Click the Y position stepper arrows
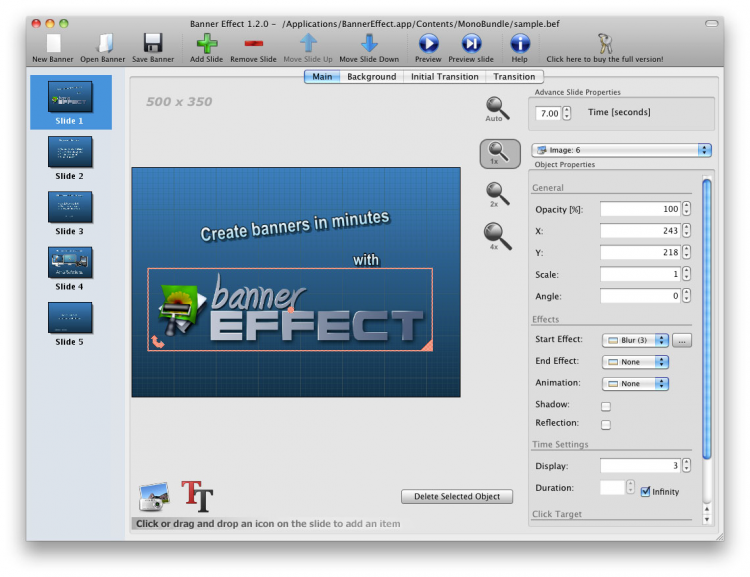The width and height of the screenshot is (750, 577). coord(686,252)
